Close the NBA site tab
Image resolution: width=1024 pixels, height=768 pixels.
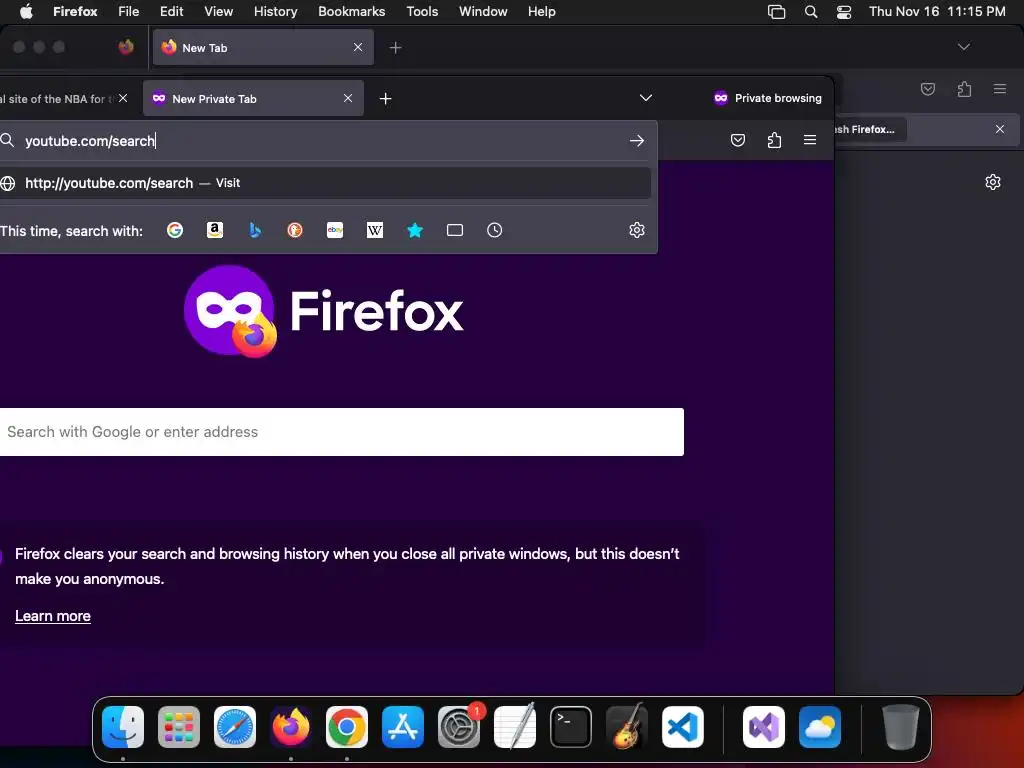123,99
